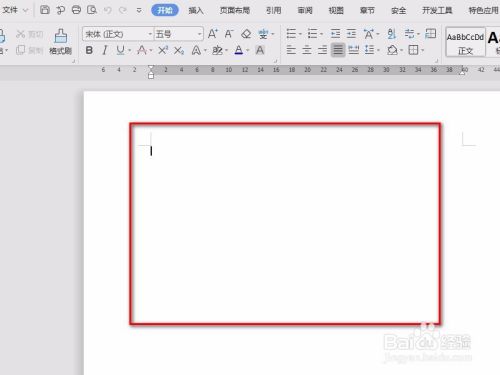Click the bulleted list icon
Image resolution: width=500 pixels, height=375 pixels.
291,34
